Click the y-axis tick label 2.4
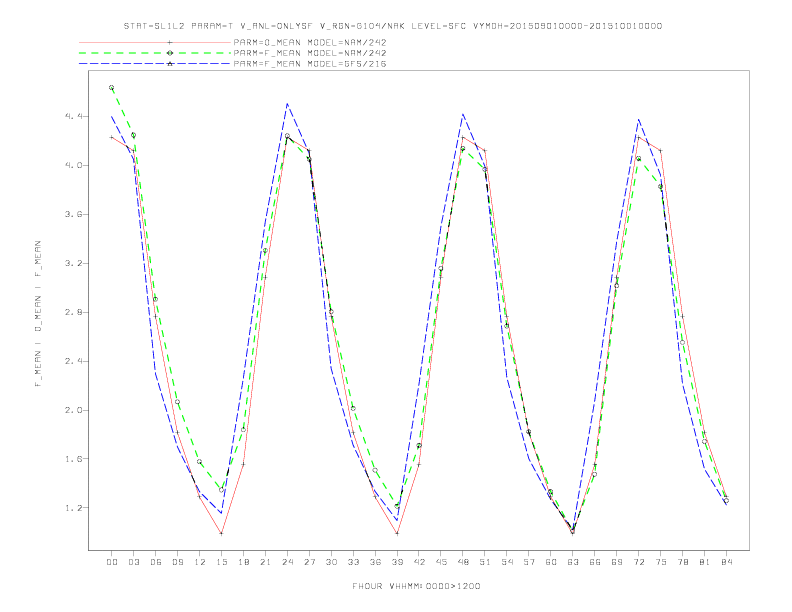 [x=73, y=361]
